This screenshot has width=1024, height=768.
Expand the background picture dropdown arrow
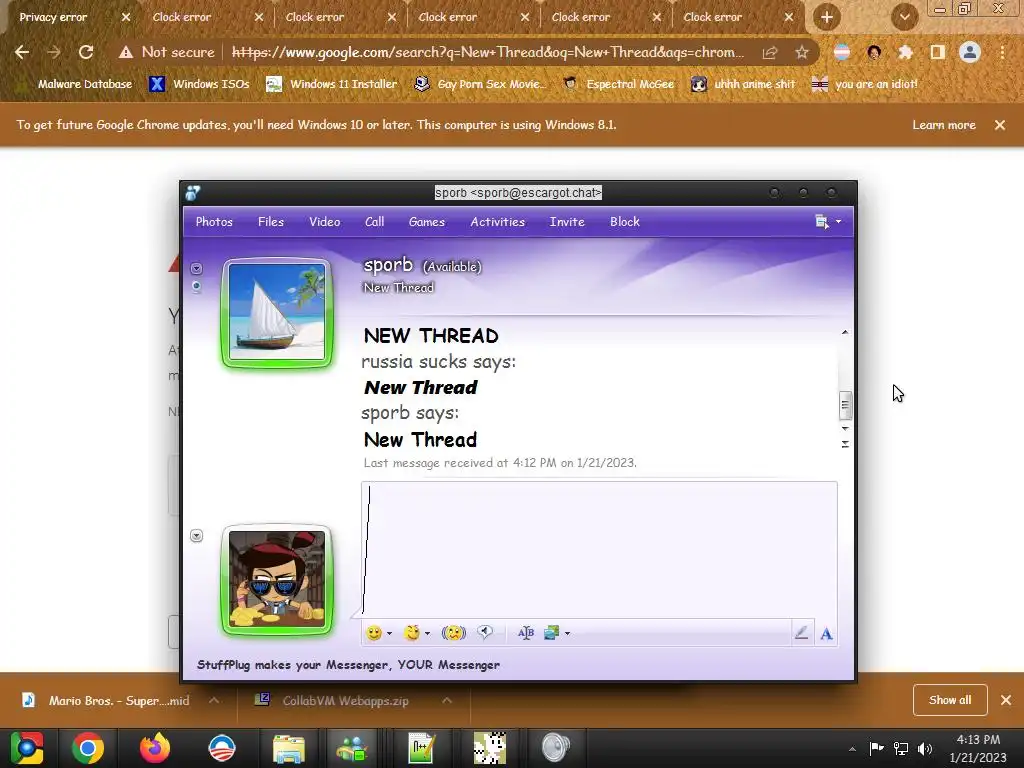pyautogui.click(x=567, y=633)
